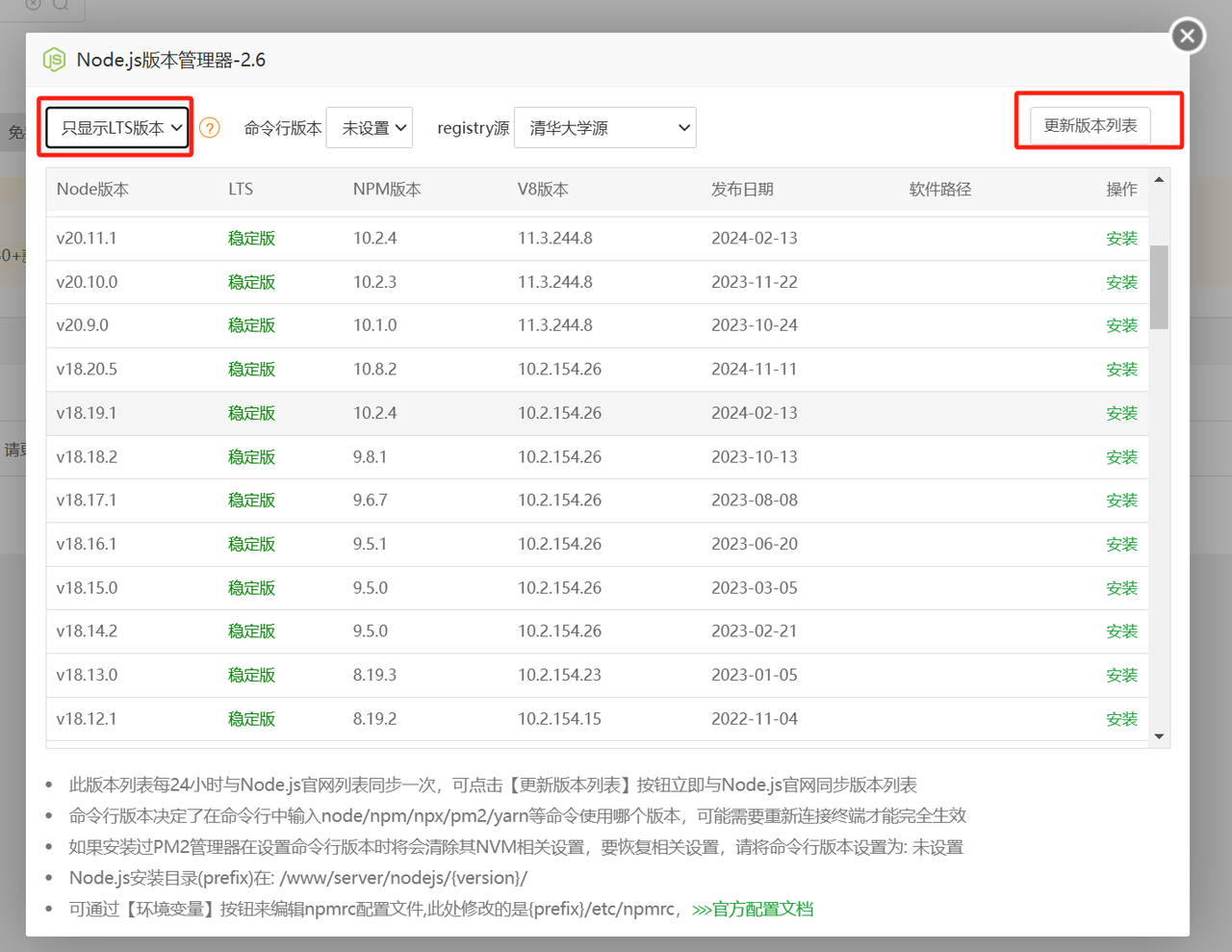The width and height of the screenshot is (1232, 952).
Task: Open the 只显示LTS版本 filter dropdown
Action: coord(118,127)
